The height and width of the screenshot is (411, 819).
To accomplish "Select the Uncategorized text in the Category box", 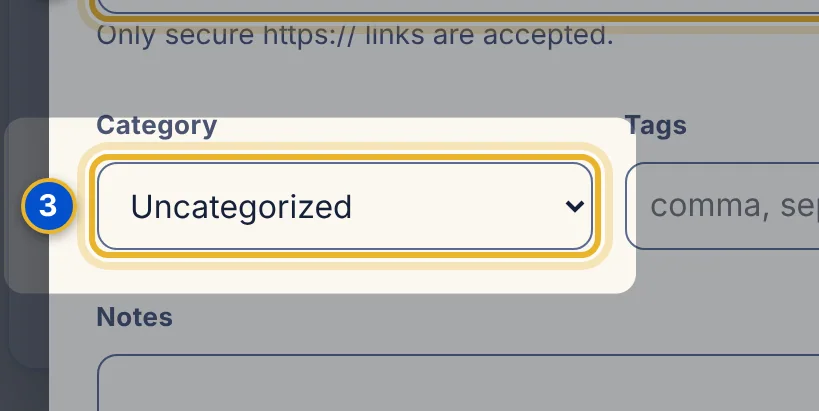I will (x=241, y=207).
